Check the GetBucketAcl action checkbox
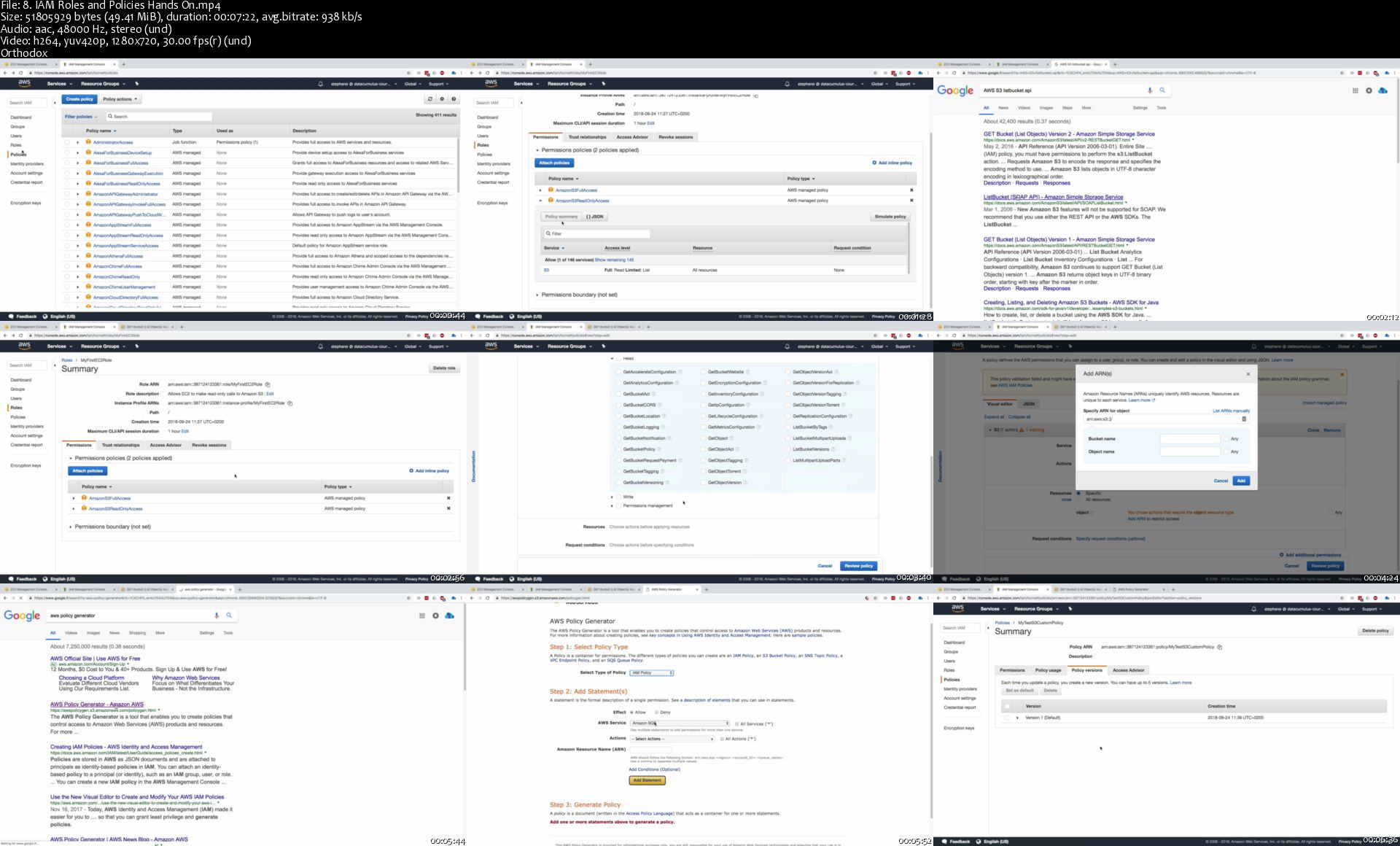 click(618, 394)
